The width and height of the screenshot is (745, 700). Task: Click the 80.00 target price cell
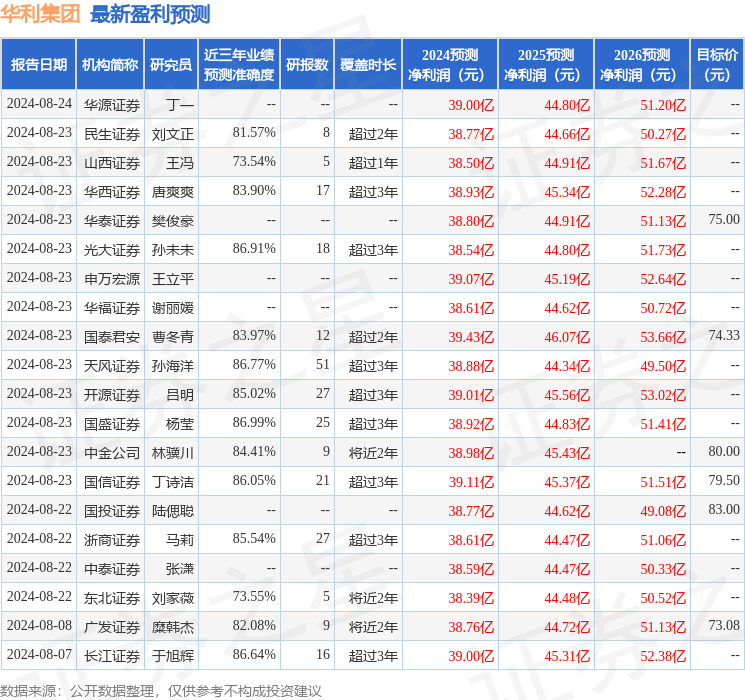723,452
